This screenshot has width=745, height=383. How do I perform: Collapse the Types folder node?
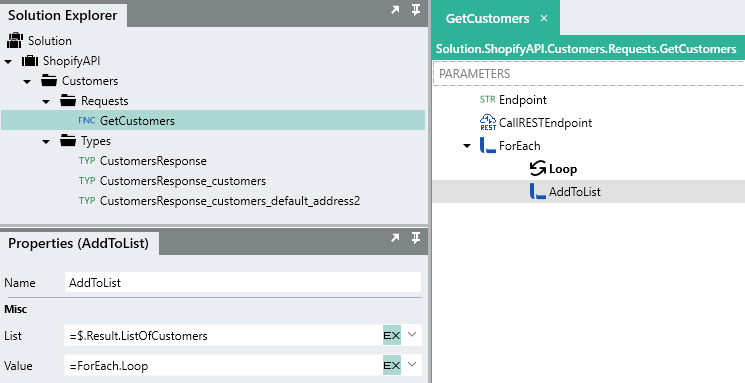click(x=46, y=141)
